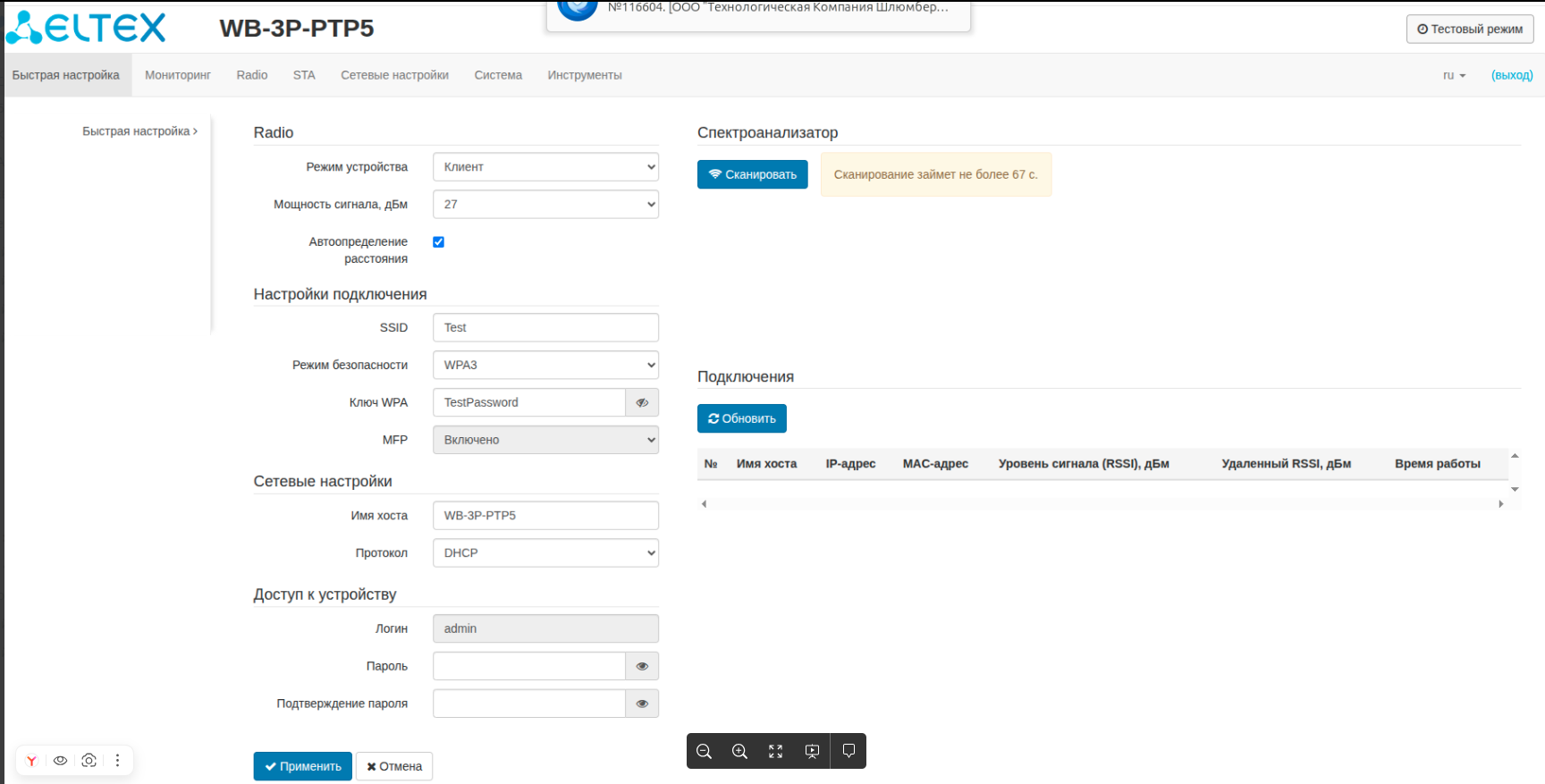Viewport: 1545px width, 784px height.
Task: Click the red Yandex Y icon
Action: (31, 761)
